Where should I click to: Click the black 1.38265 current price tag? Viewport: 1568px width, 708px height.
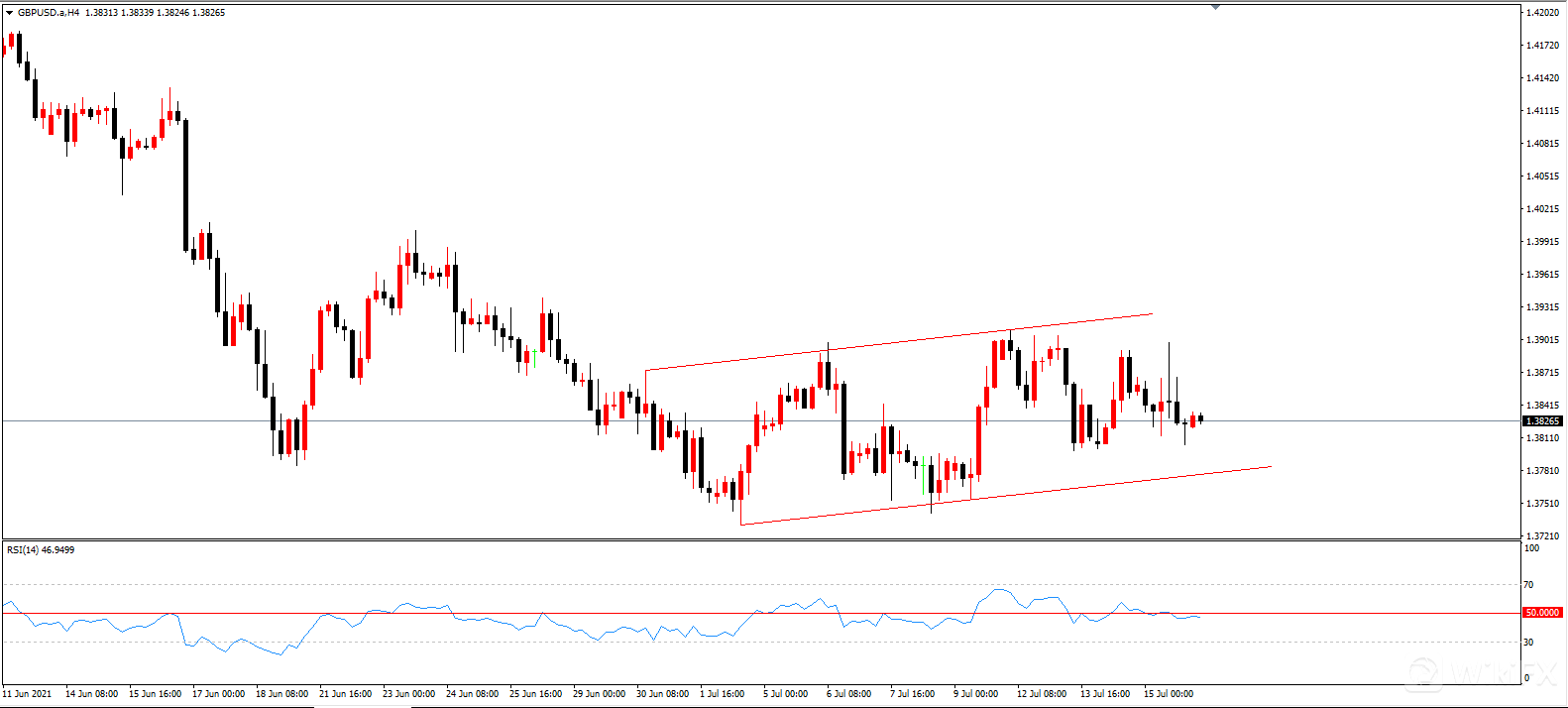click(1542, 421)
